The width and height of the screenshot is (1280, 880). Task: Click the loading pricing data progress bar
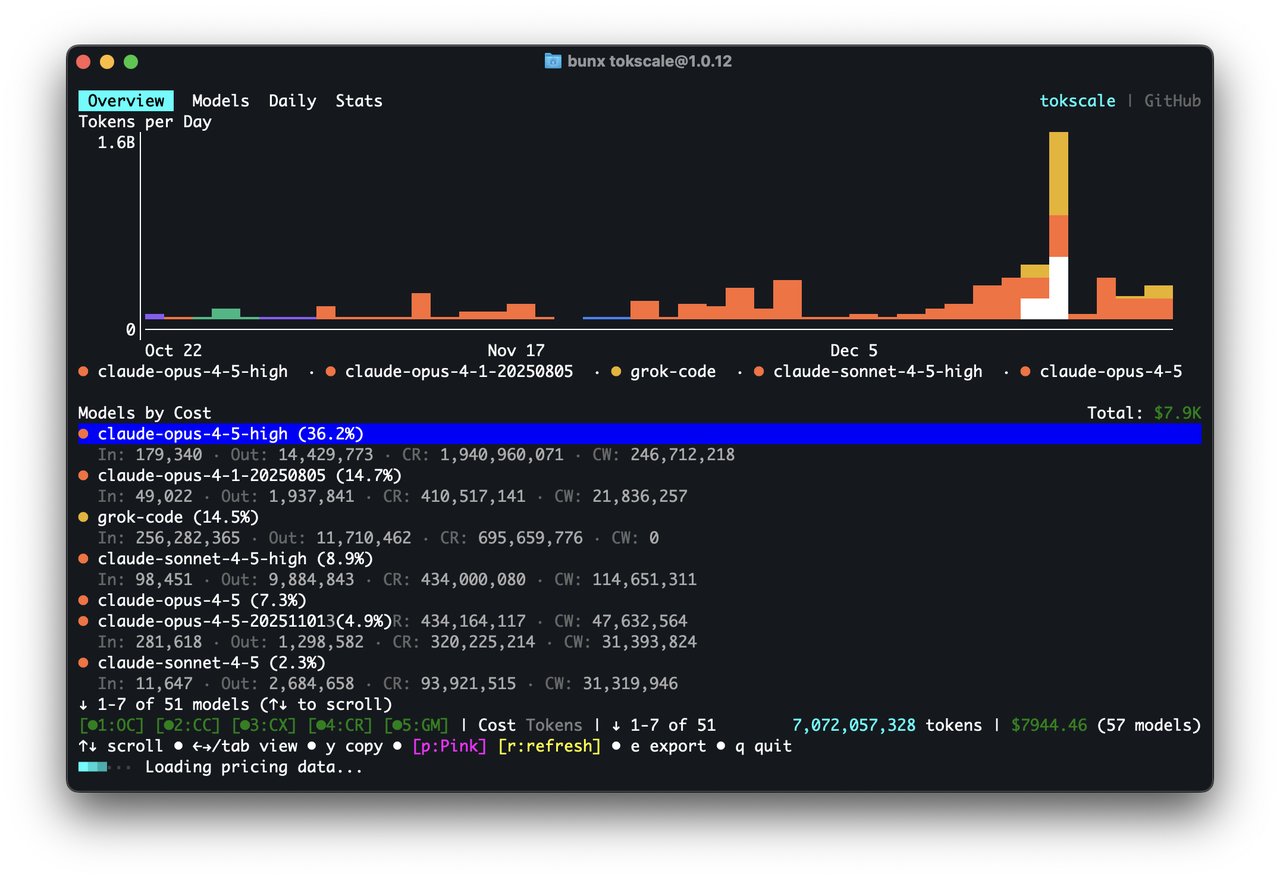point(94,766)
